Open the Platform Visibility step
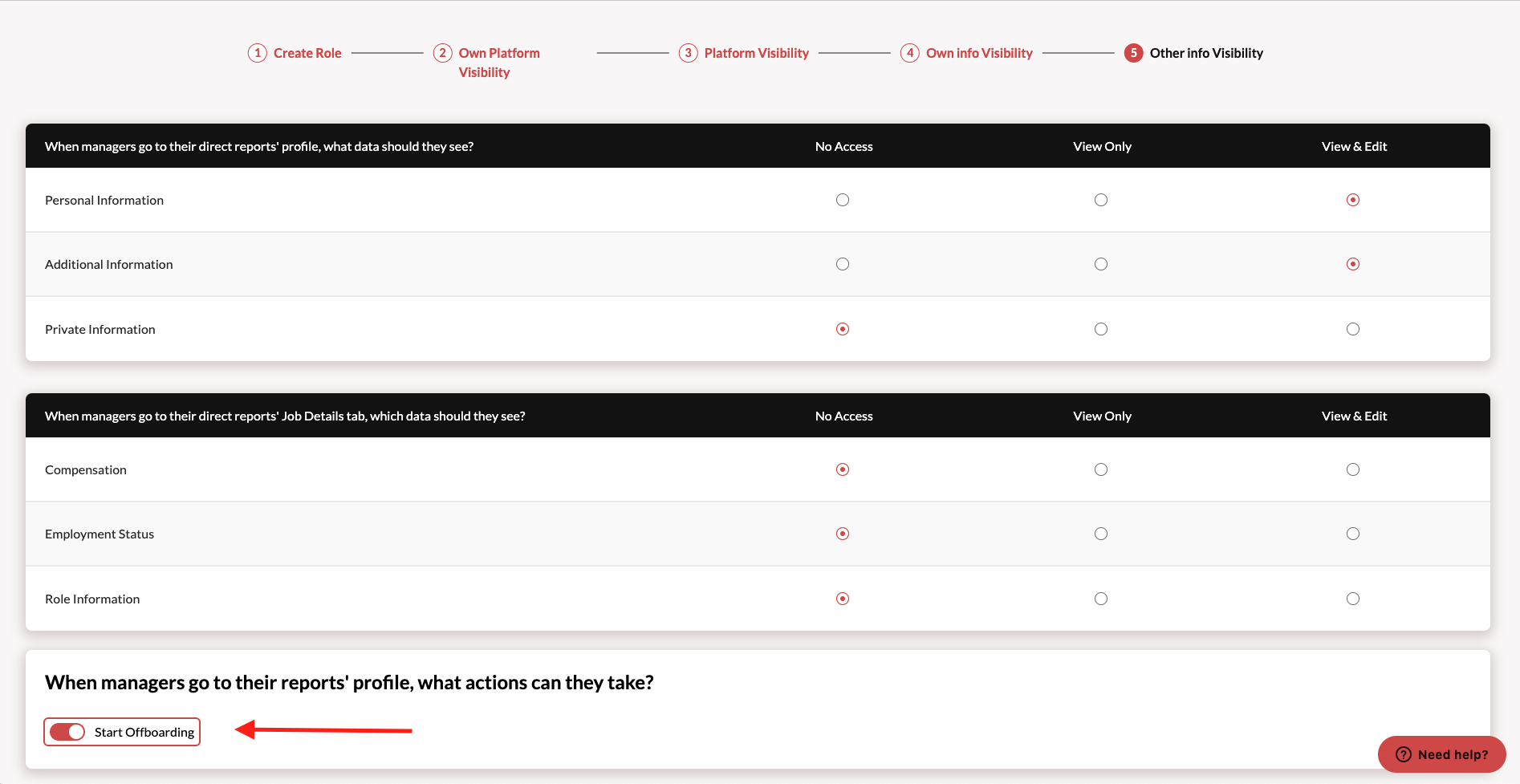 [x=756, y=53]
